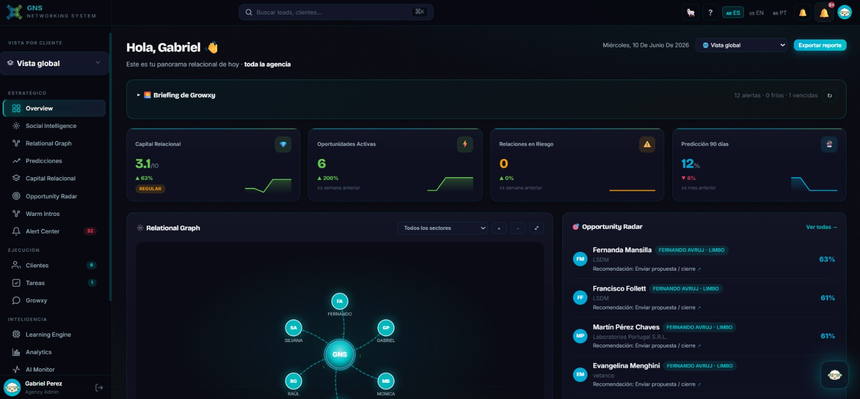This screenshot has width=860, height=399.
Task: Click the search input field
Action: 336,12
